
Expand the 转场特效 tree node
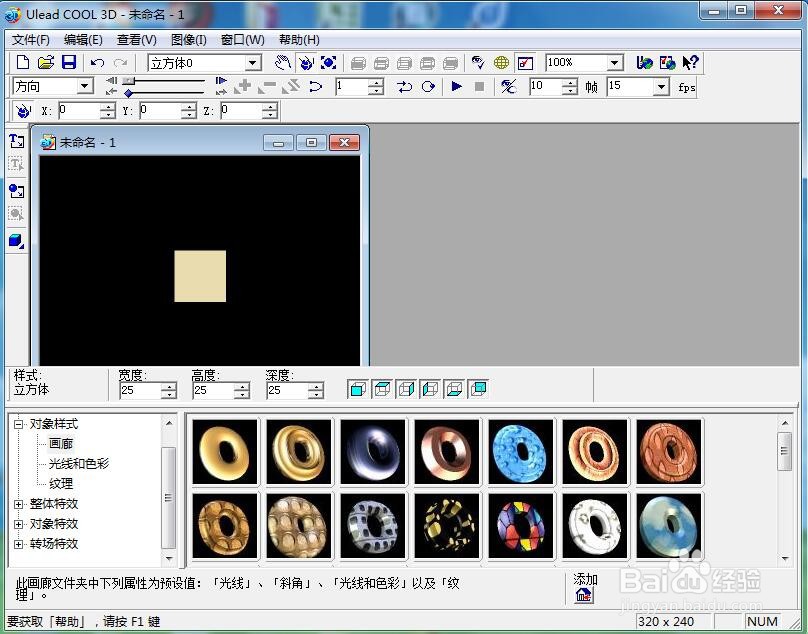point(19,544)
